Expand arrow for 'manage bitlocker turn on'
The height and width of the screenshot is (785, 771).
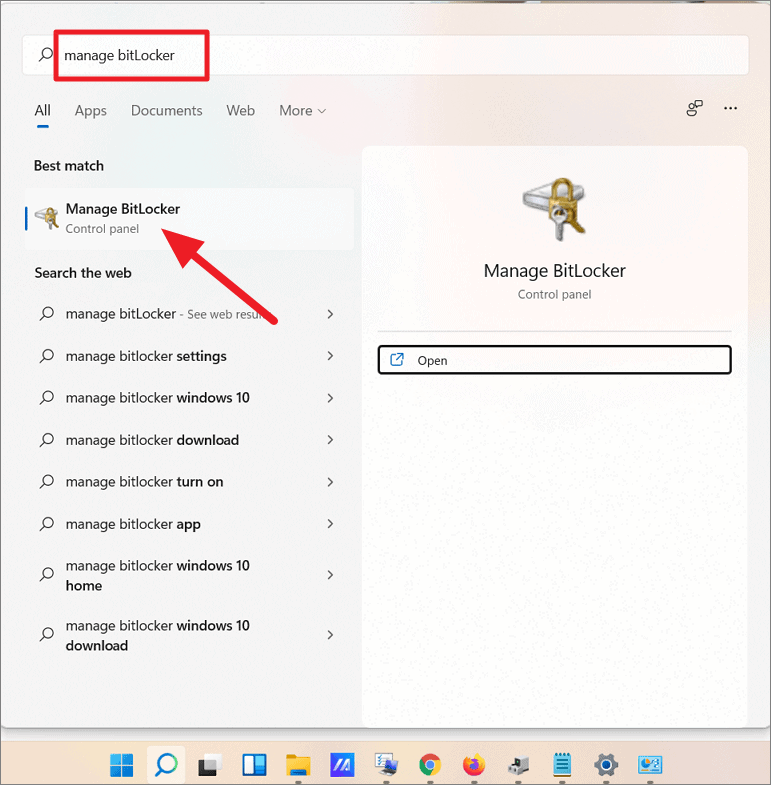[x=330, y=482]
